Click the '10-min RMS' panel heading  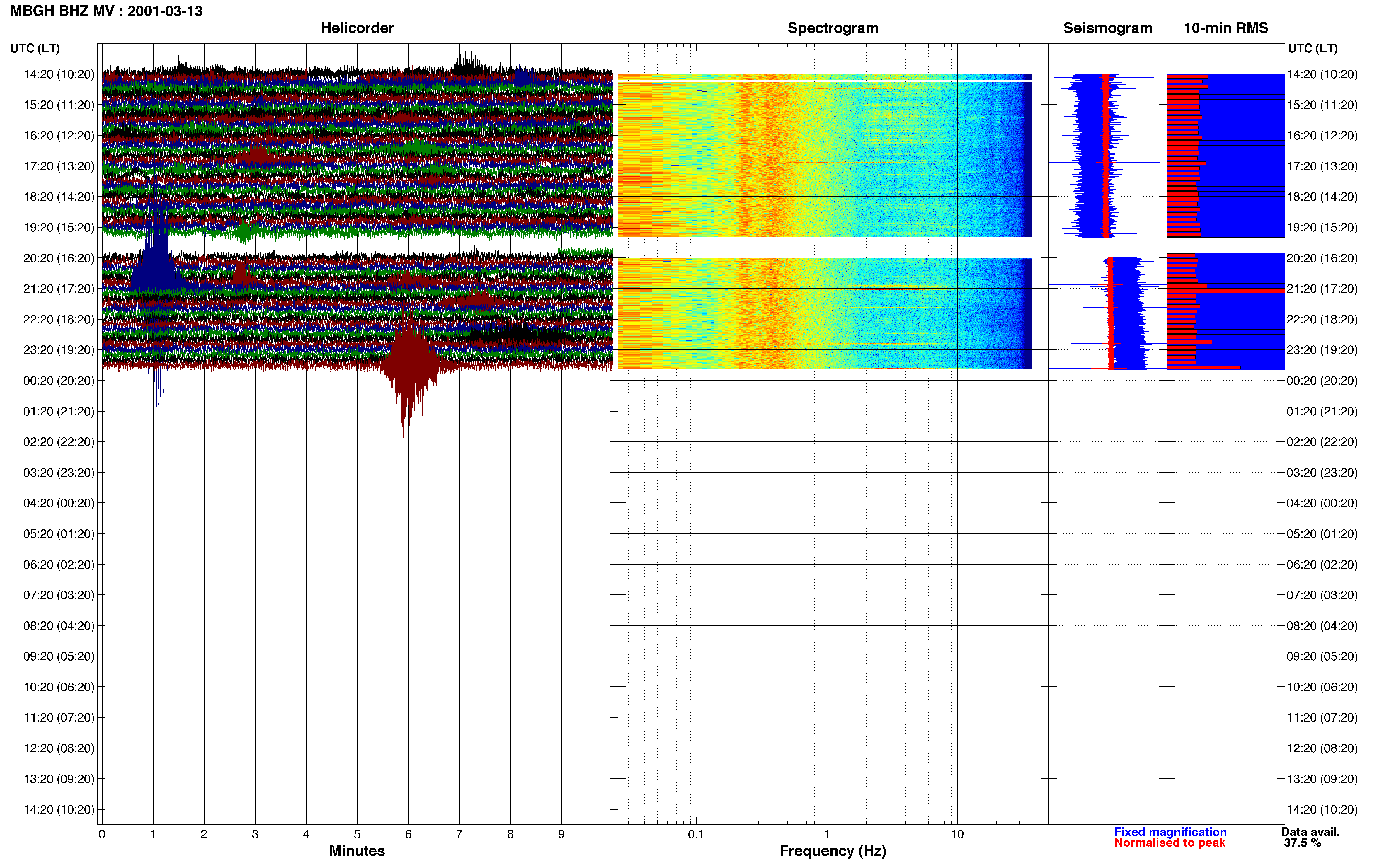1226,28
